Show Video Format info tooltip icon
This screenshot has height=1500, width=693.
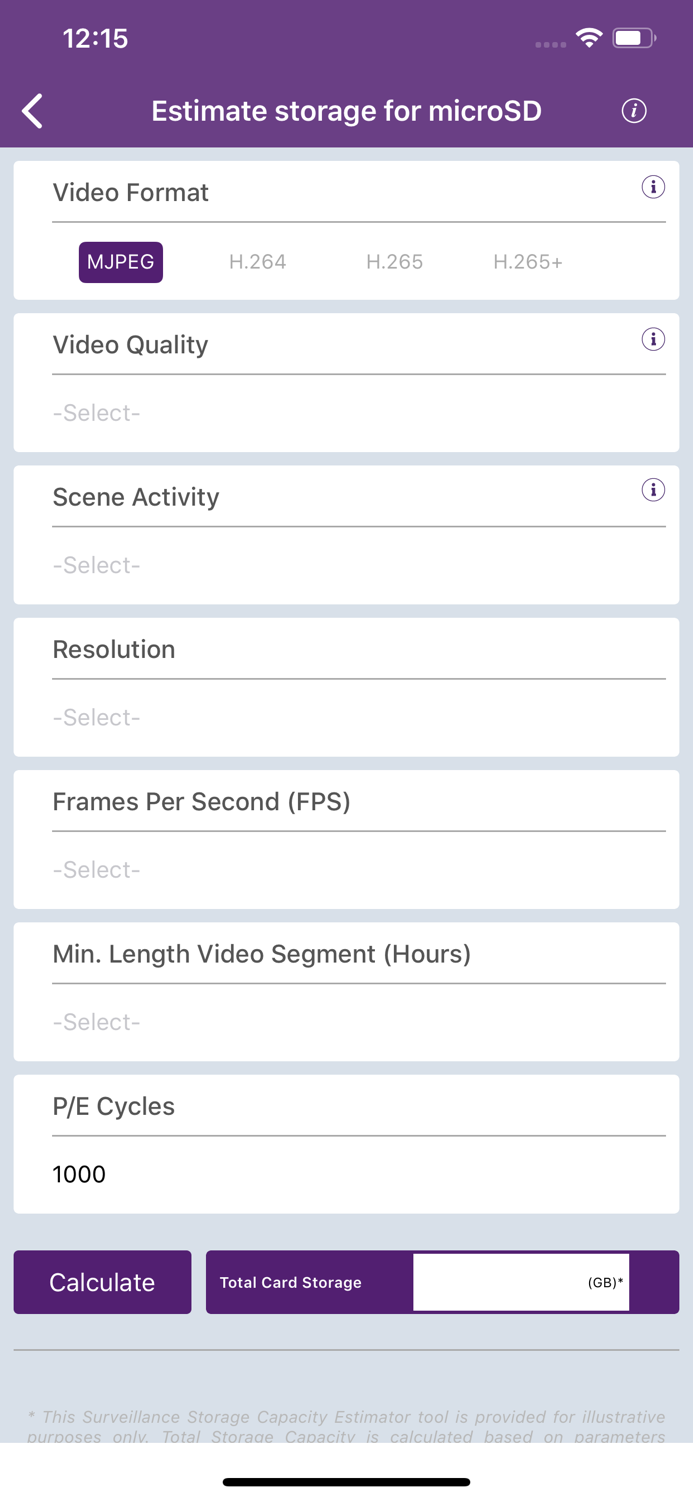(x=653, y=187)
